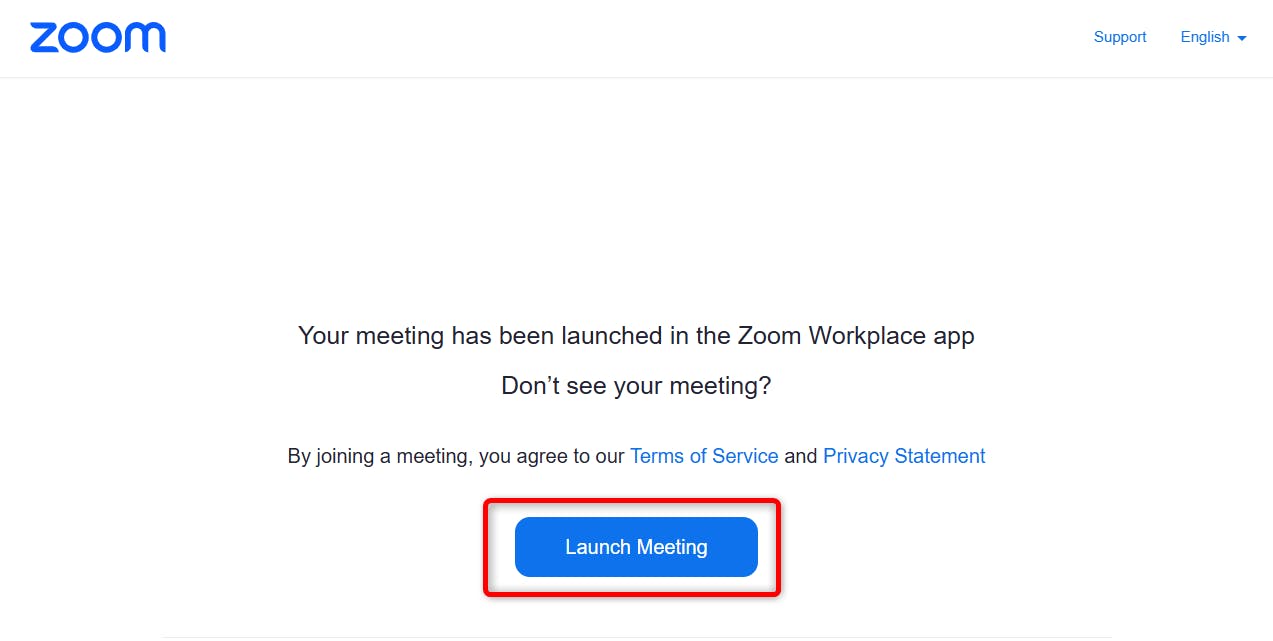1273x641 pixels.
Task: Click the horizontal divider below Launch Meeting
Action: 636,637
